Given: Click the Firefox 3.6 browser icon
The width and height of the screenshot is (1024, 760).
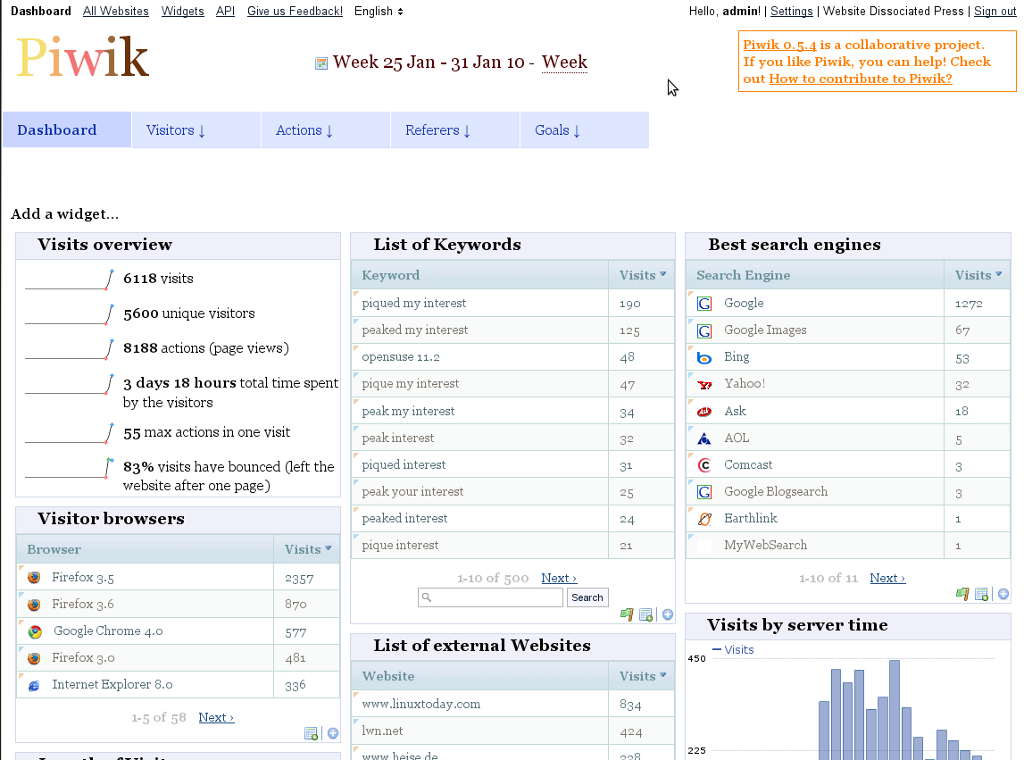Looking at the screenshot, I should pos(34,605).
